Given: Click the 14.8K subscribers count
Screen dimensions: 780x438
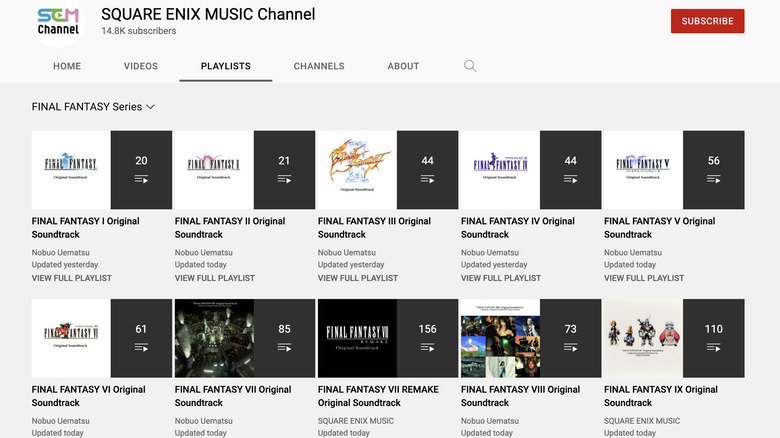Looking at the screenshot, I should click(x=139, y=30).
